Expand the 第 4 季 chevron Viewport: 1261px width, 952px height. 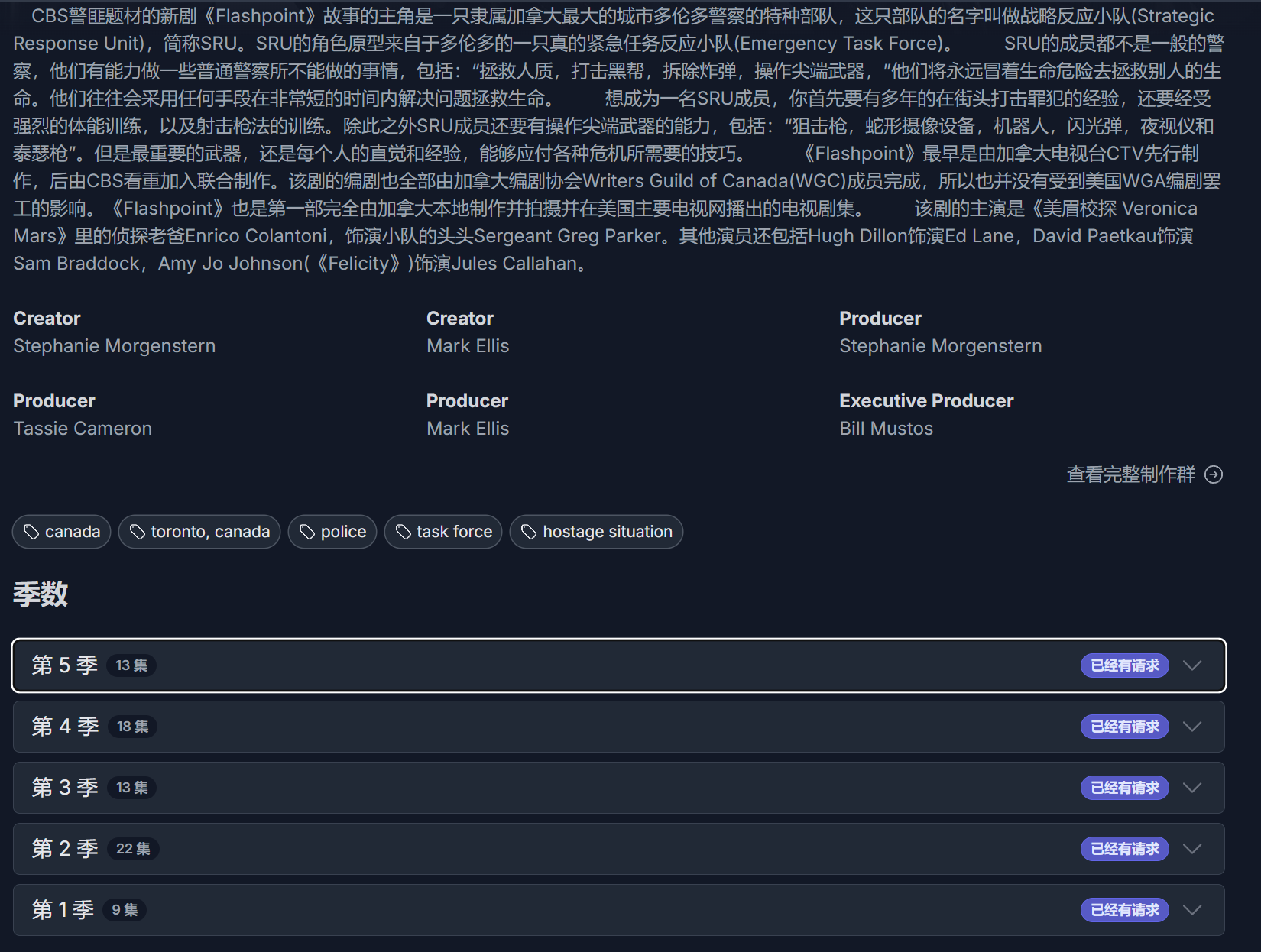1192,727
